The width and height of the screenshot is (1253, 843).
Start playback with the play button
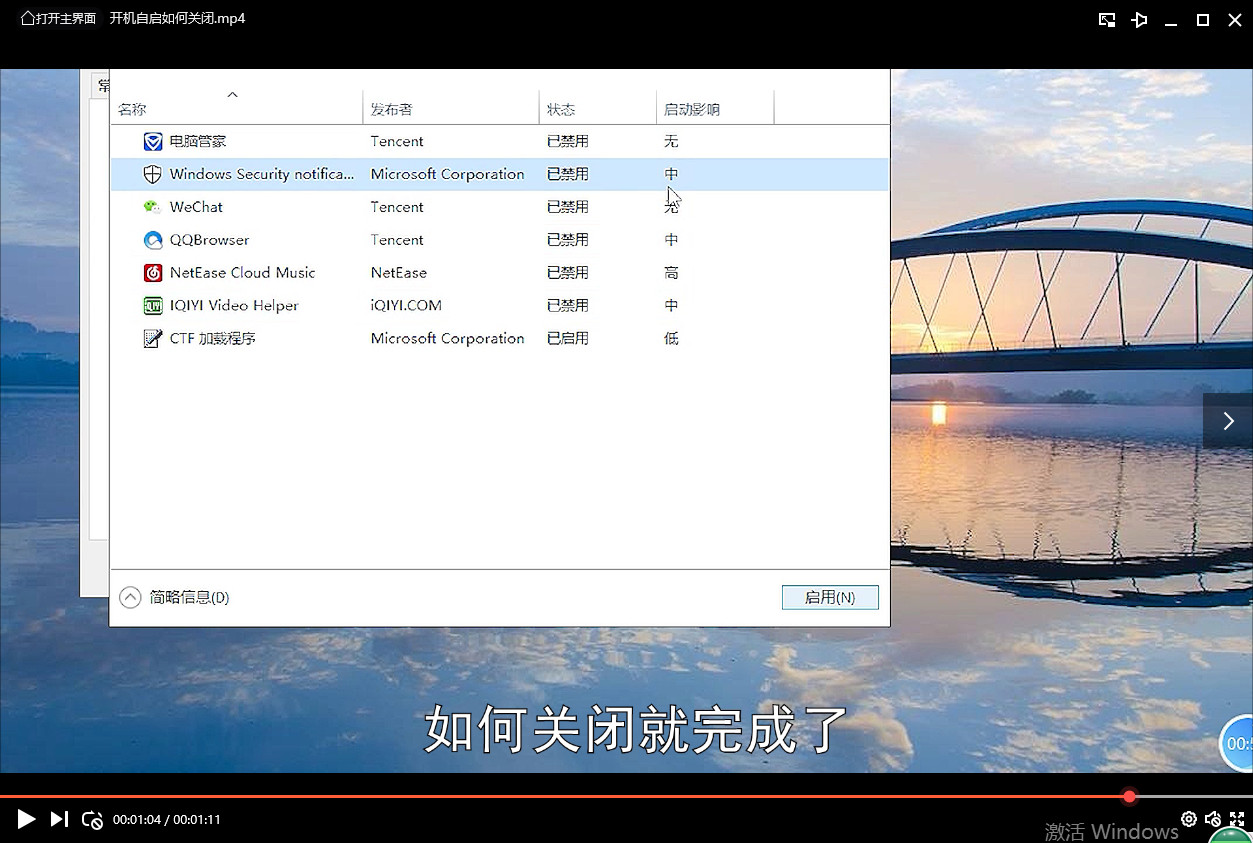[27, 819]
